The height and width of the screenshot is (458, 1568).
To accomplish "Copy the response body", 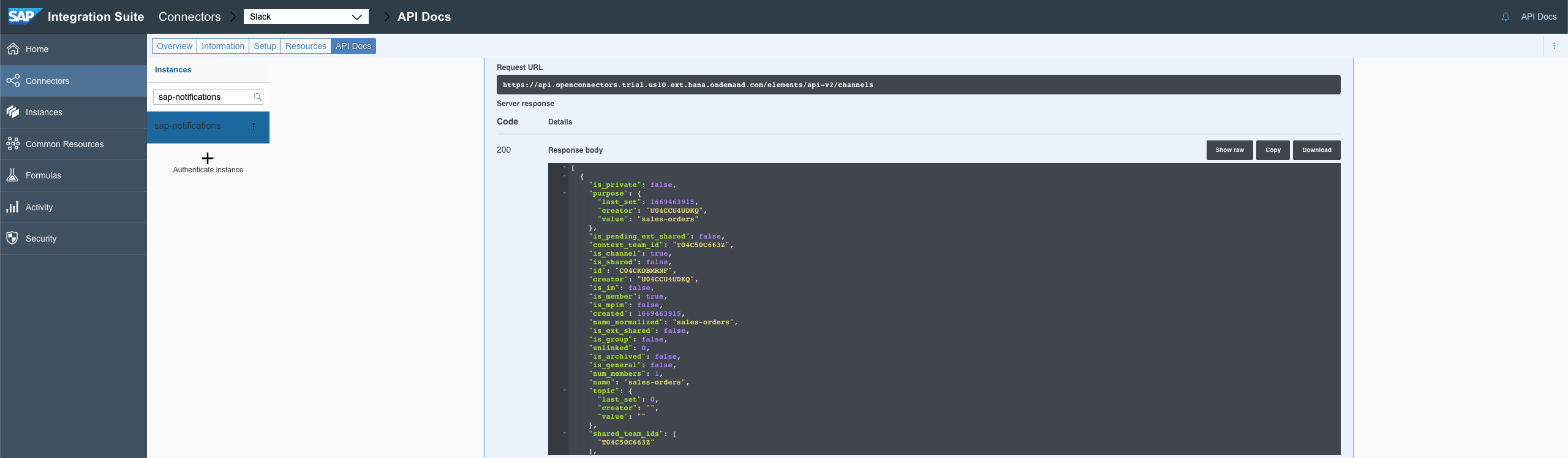I will tap(1273, 150).
